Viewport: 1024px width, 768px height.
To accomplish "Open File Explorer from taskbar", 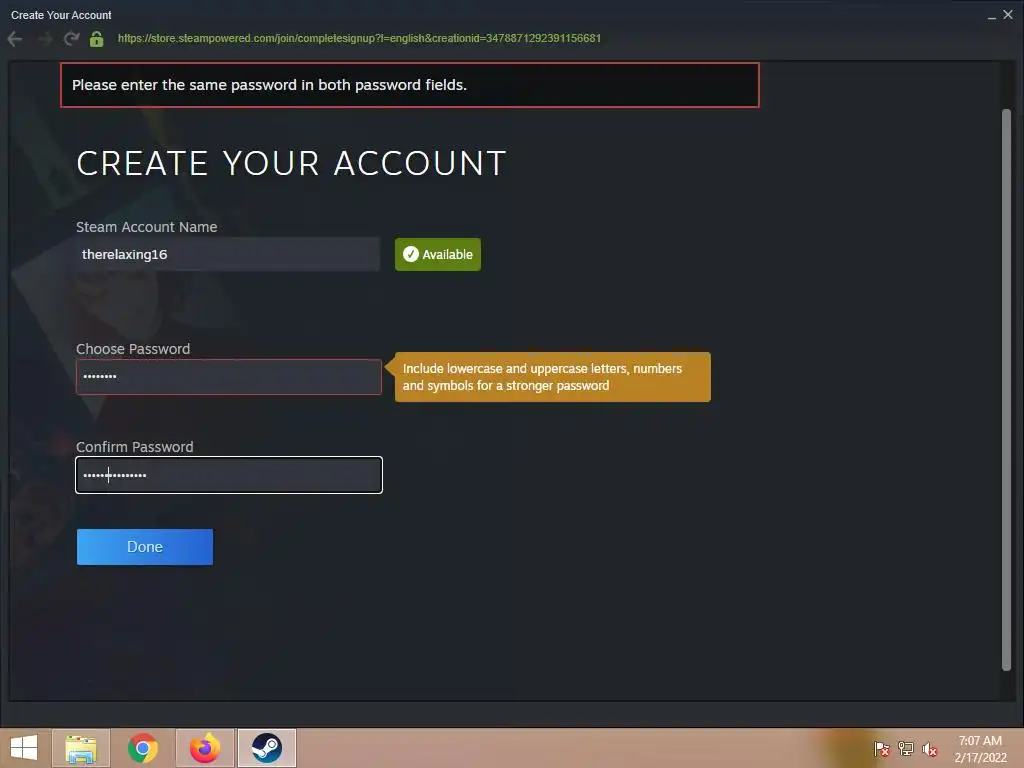I will [81, 748].
